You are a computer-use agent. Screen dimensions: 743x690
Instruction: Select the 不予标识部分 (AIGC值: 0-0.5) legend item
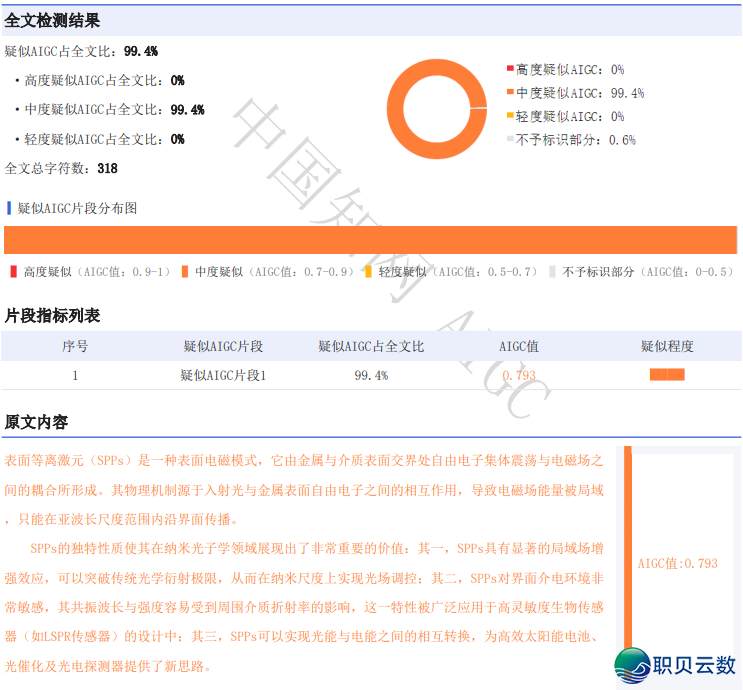click(x=640, y=272)
